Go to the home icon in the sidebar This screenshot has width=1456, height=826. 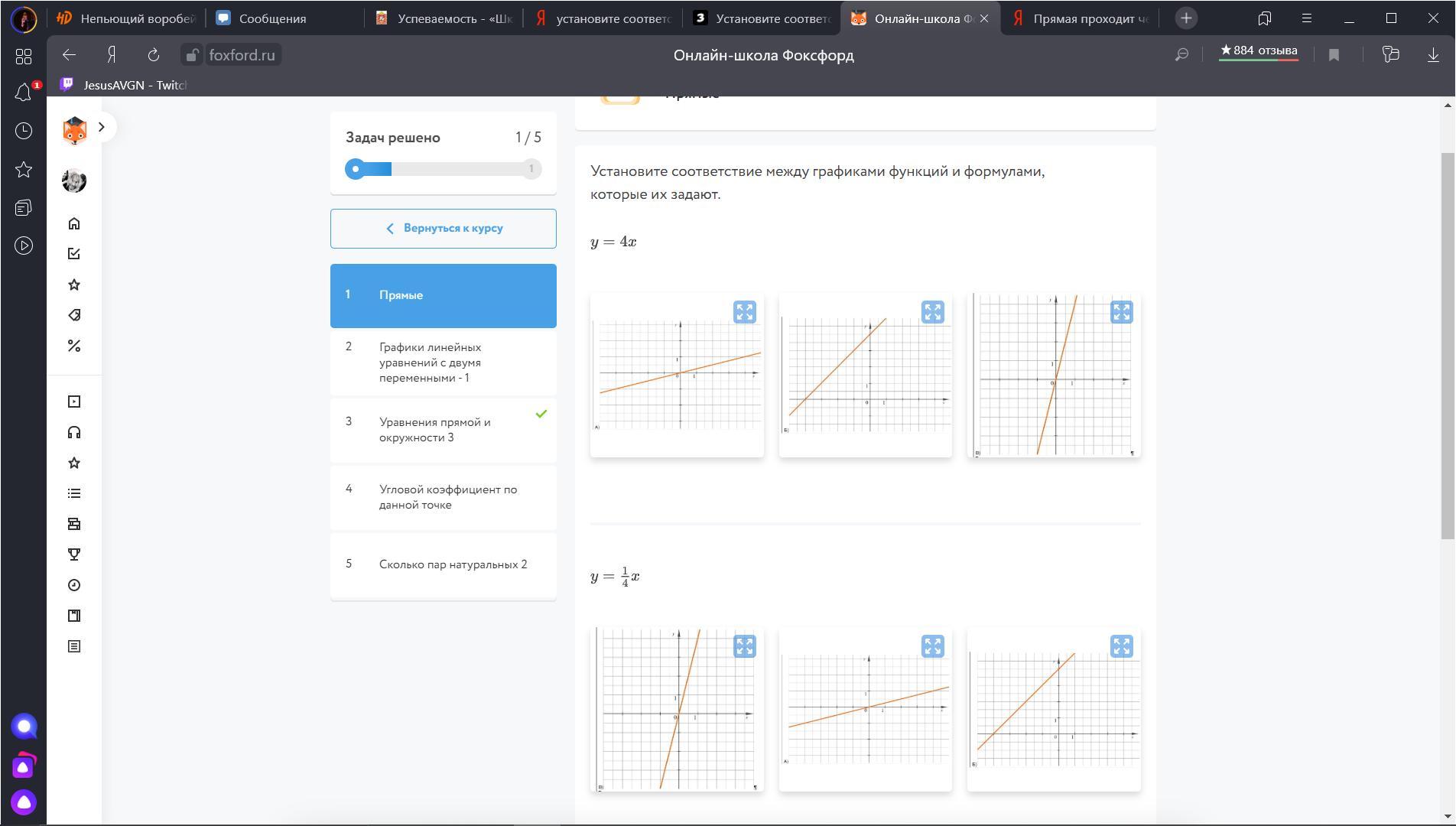coord(74,223)
